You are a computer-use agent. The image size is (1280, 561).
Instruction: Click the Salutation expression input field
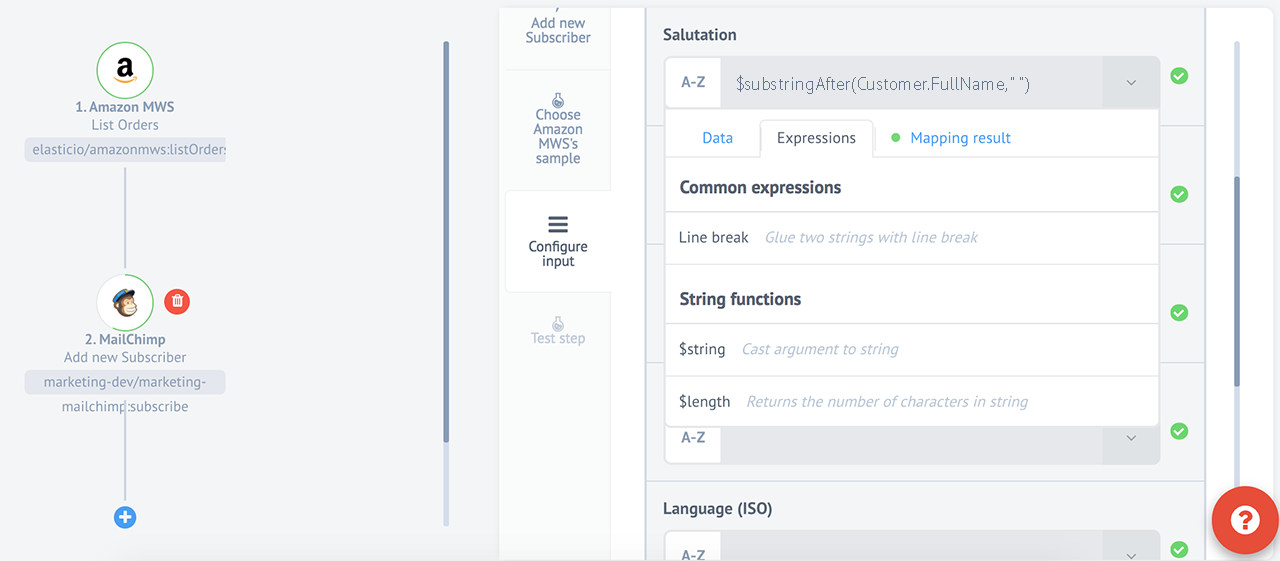912,83
